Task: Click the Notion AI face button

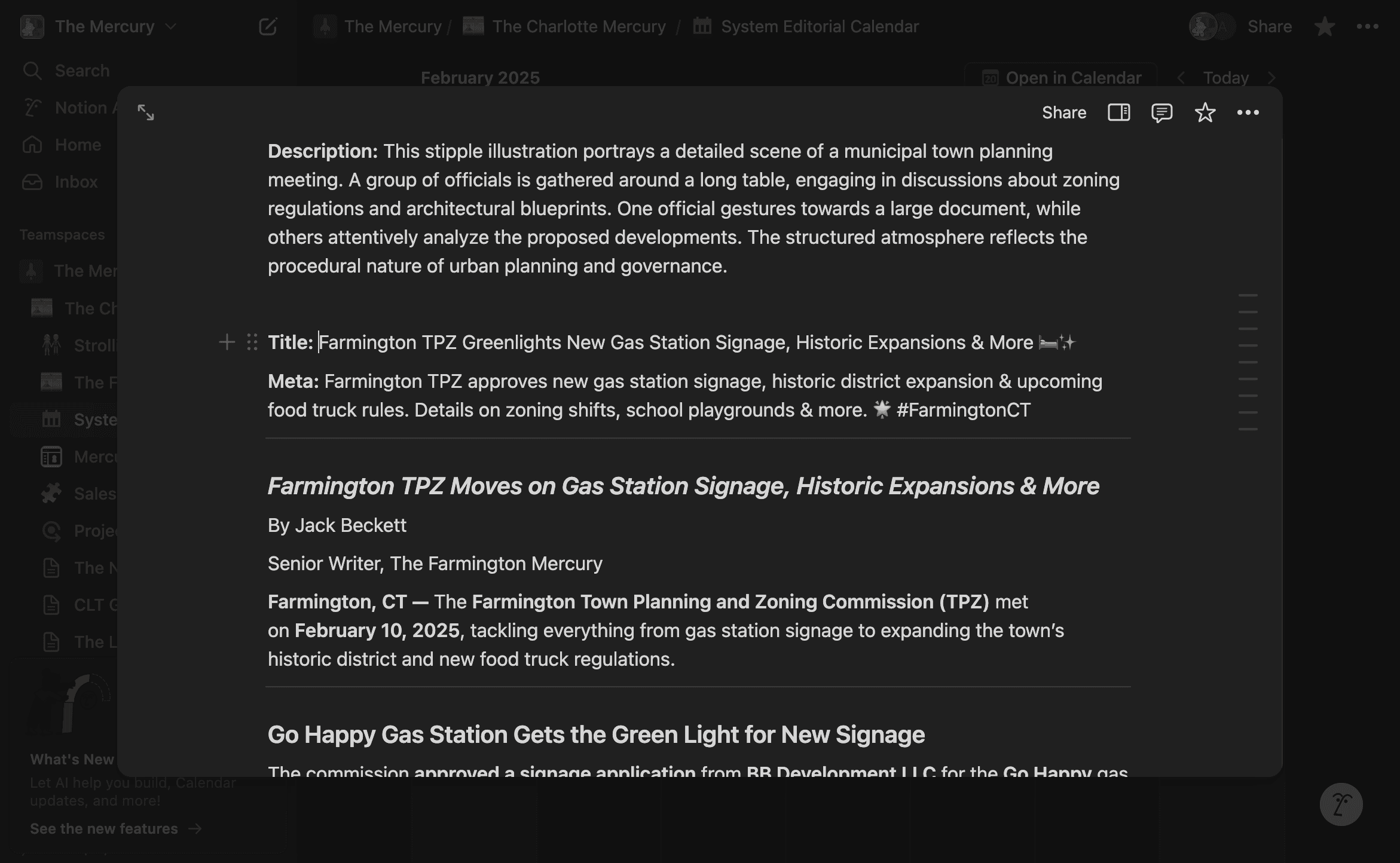Action: click(x=1341, y=804)
